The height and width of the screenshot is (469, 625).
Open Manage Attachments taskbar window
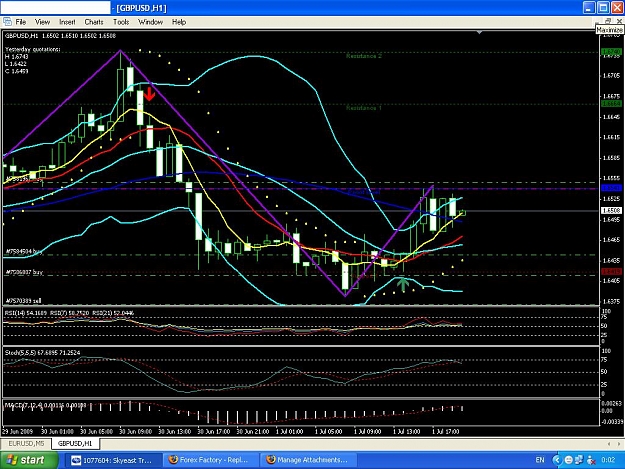click(308, 460)
